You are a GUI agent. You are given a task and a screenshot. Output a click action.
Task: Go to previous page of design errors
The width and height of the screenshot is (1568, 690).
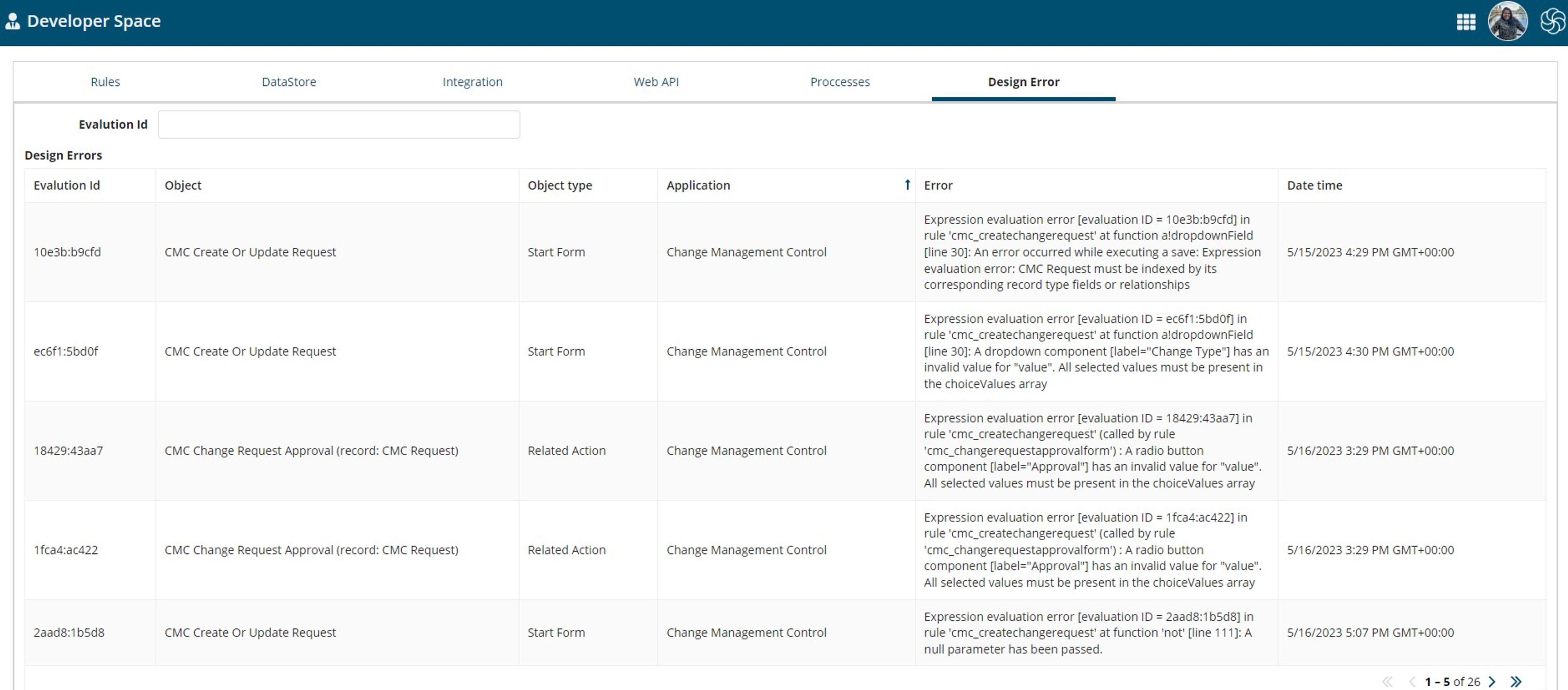tap(1412, 681)
